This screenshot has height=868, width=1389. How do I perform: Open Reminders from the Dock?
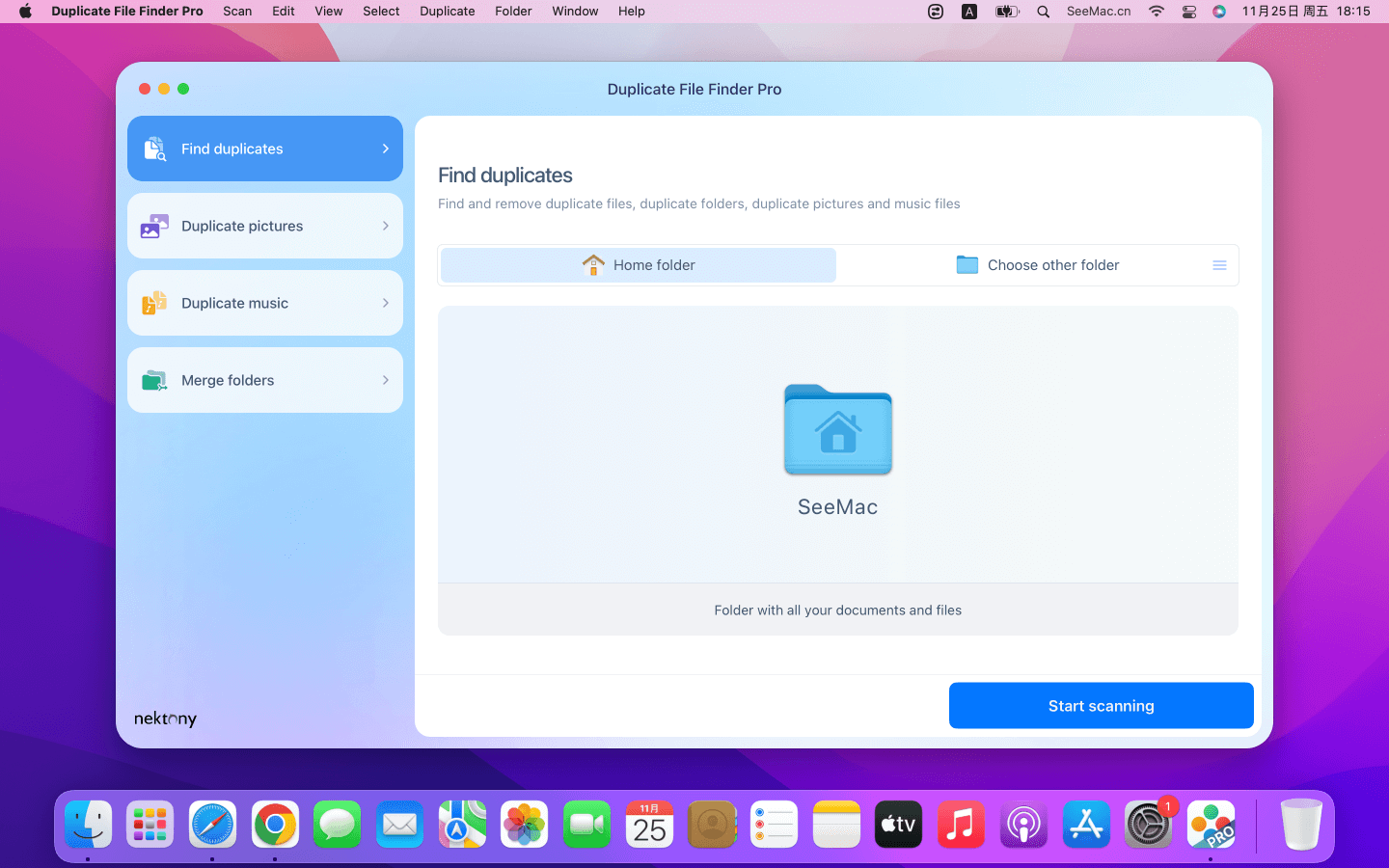pos(775,825)
